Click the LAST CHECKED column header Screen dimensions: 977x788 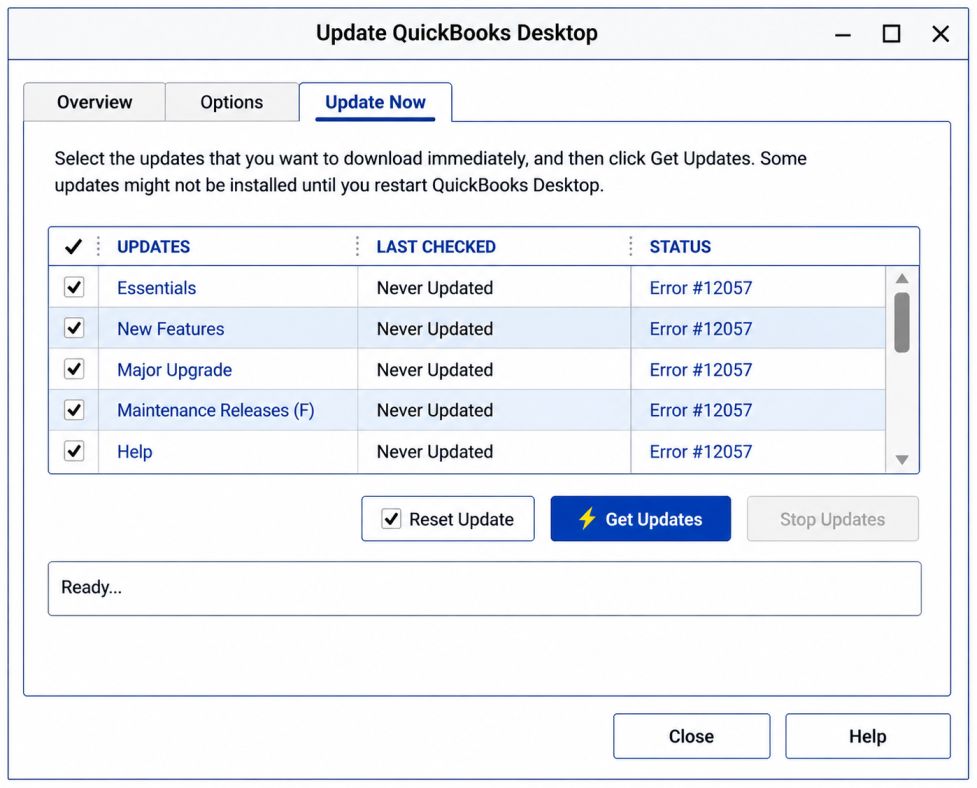pos(436,247)
